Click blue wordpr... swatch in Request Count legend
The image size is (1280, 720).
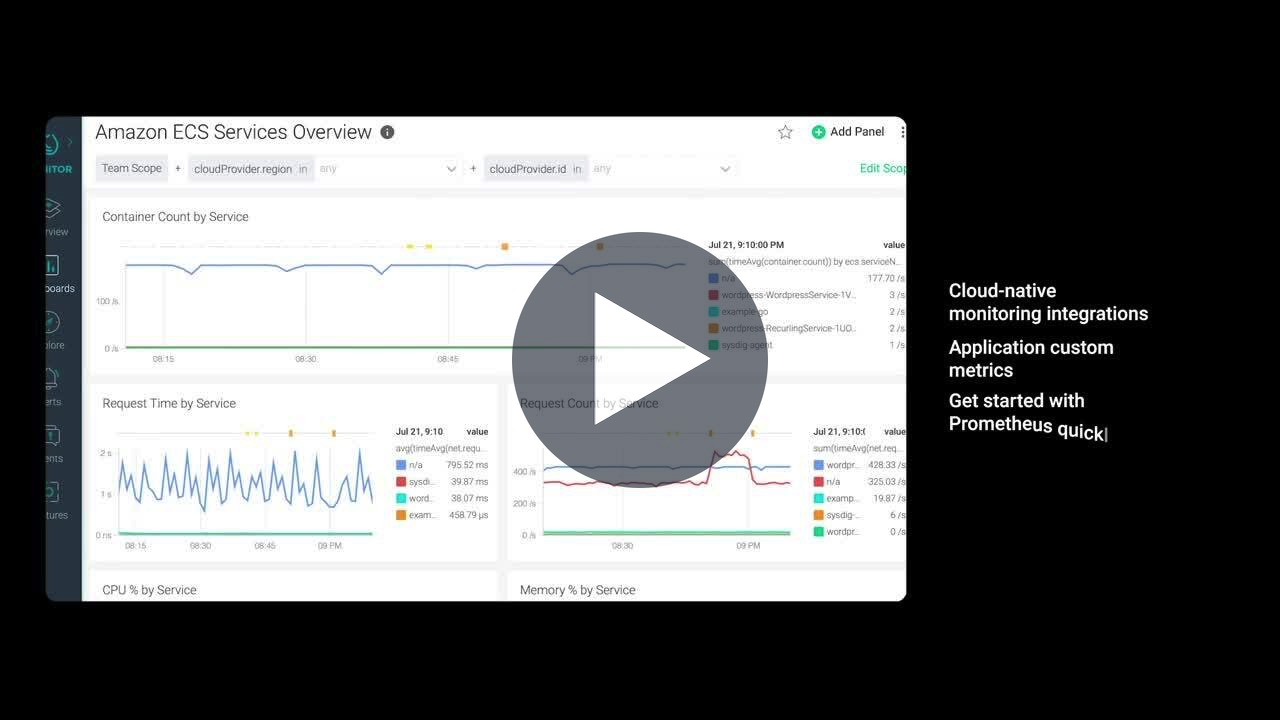(818, 465)
